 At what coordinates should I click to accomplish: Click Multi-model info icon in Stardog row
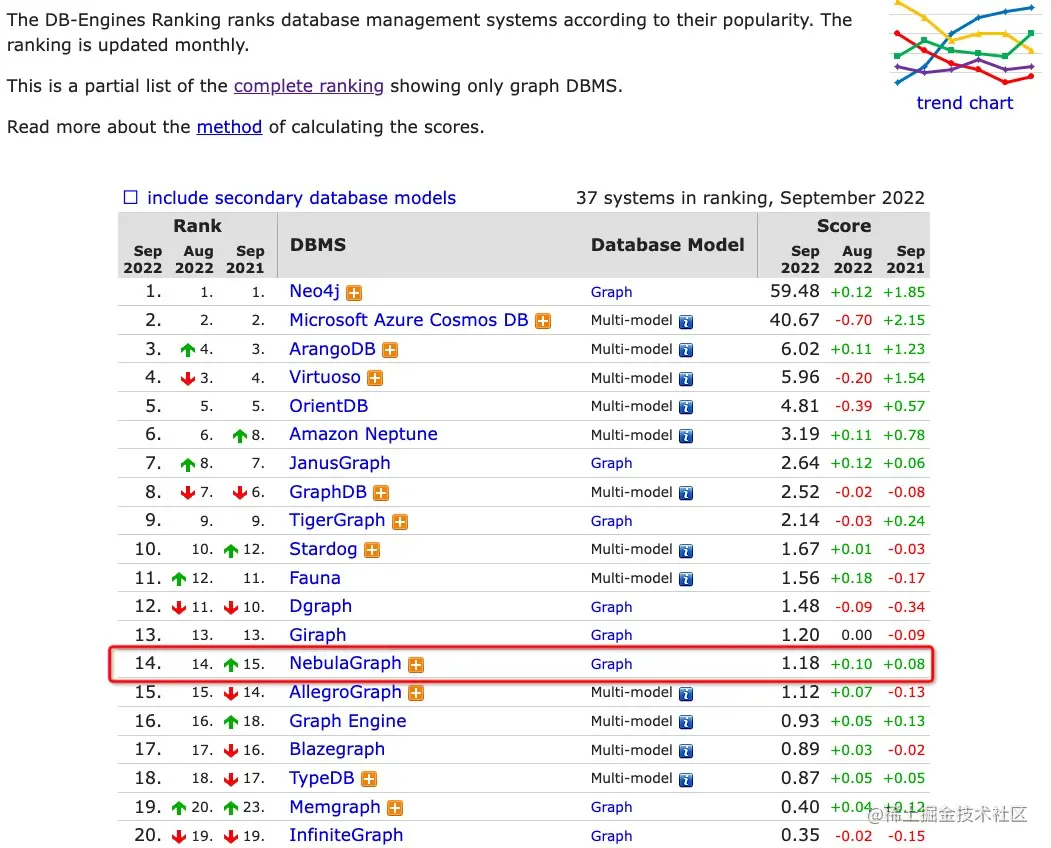pyautogui.click(x=686, y=551)
